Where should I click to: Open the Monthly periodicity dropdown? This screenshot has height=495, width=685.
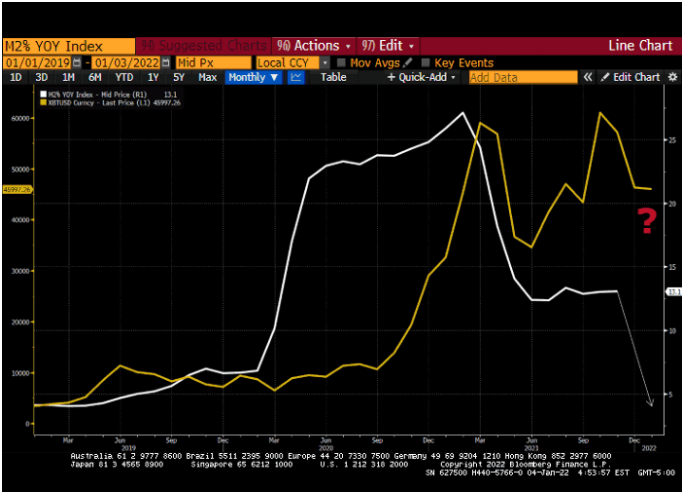[253, 77]
